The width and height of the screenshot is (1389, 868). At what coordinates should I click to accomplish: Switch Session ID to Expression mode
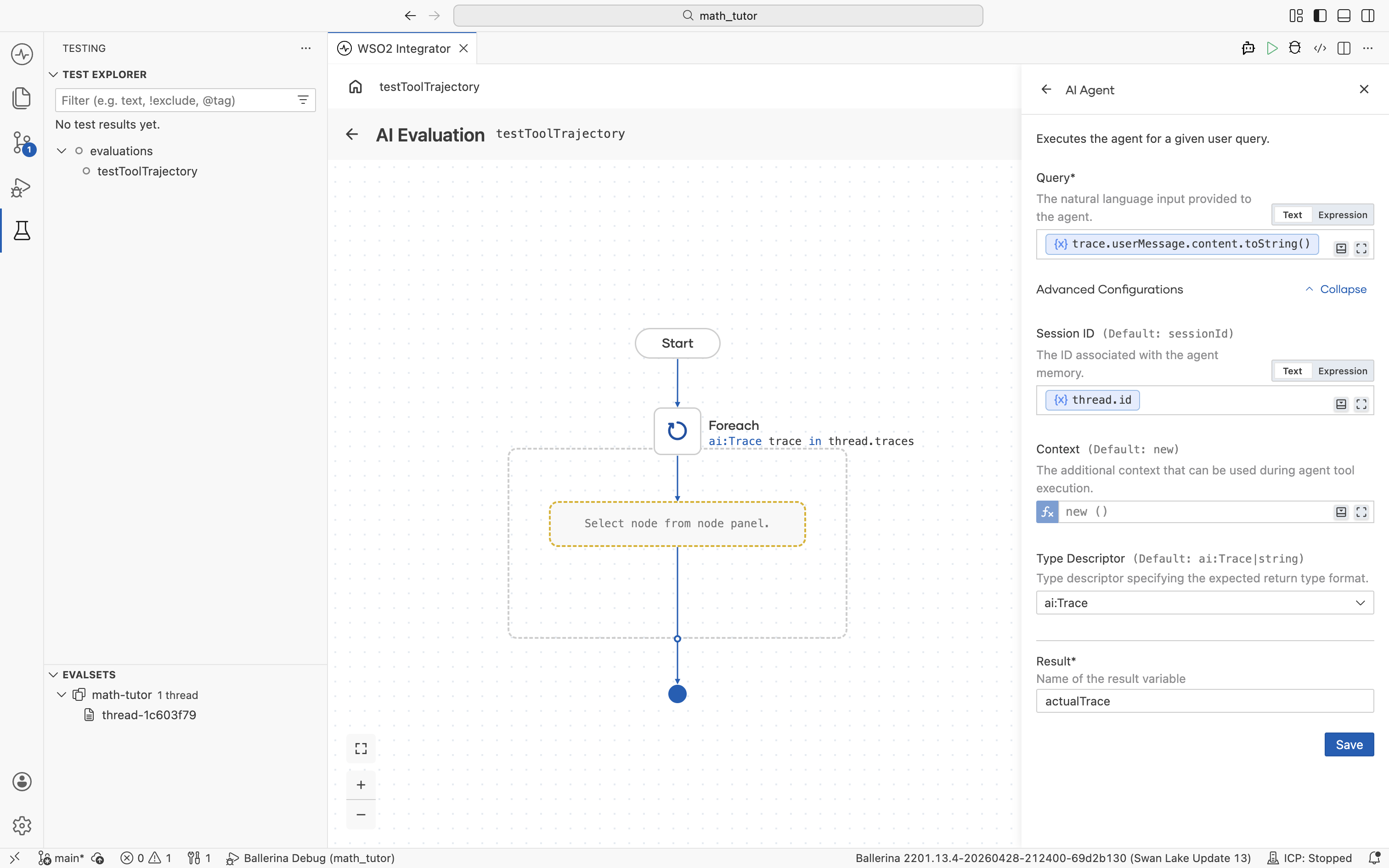[1343, 371]
